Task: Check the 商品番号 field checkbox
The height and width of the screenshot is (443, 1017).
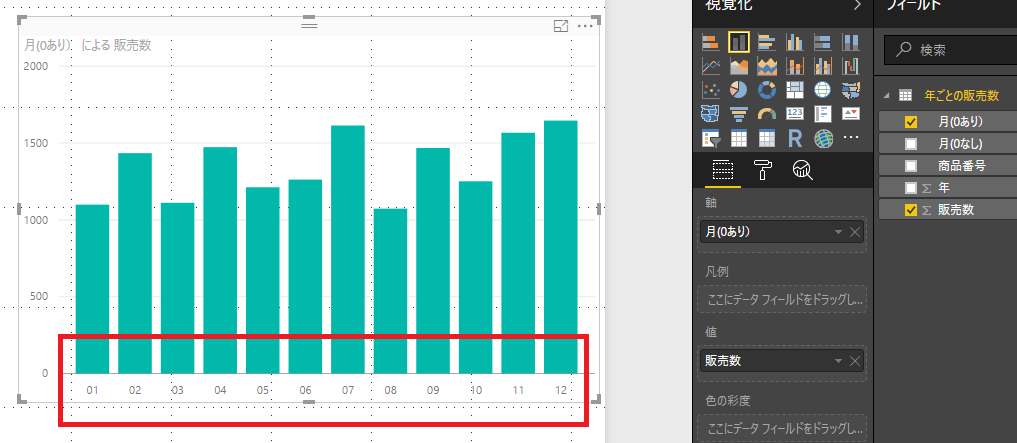Action: point(911,165)
